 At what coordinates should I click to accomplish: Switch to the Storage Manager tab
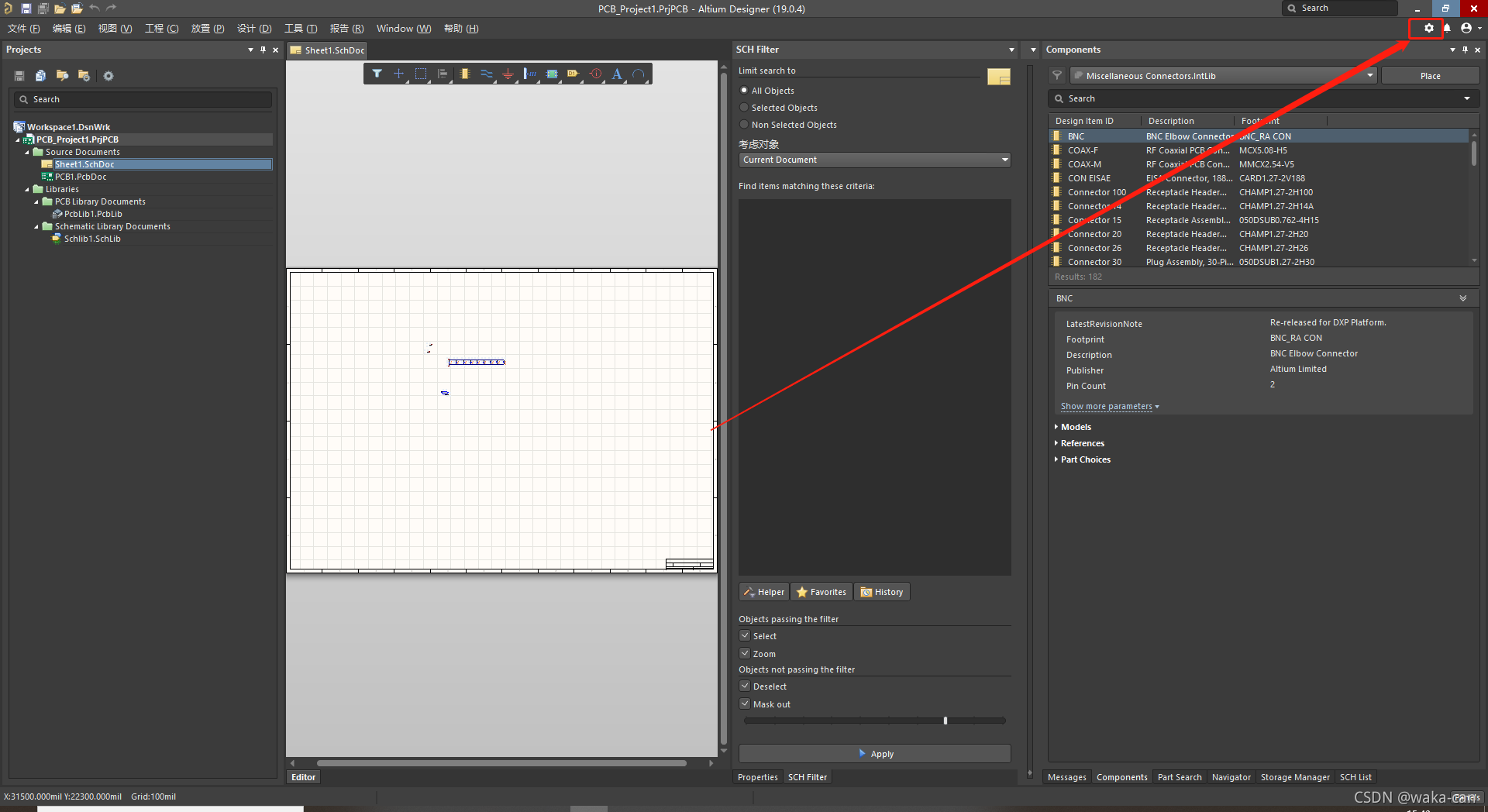tap(1295, 777)
